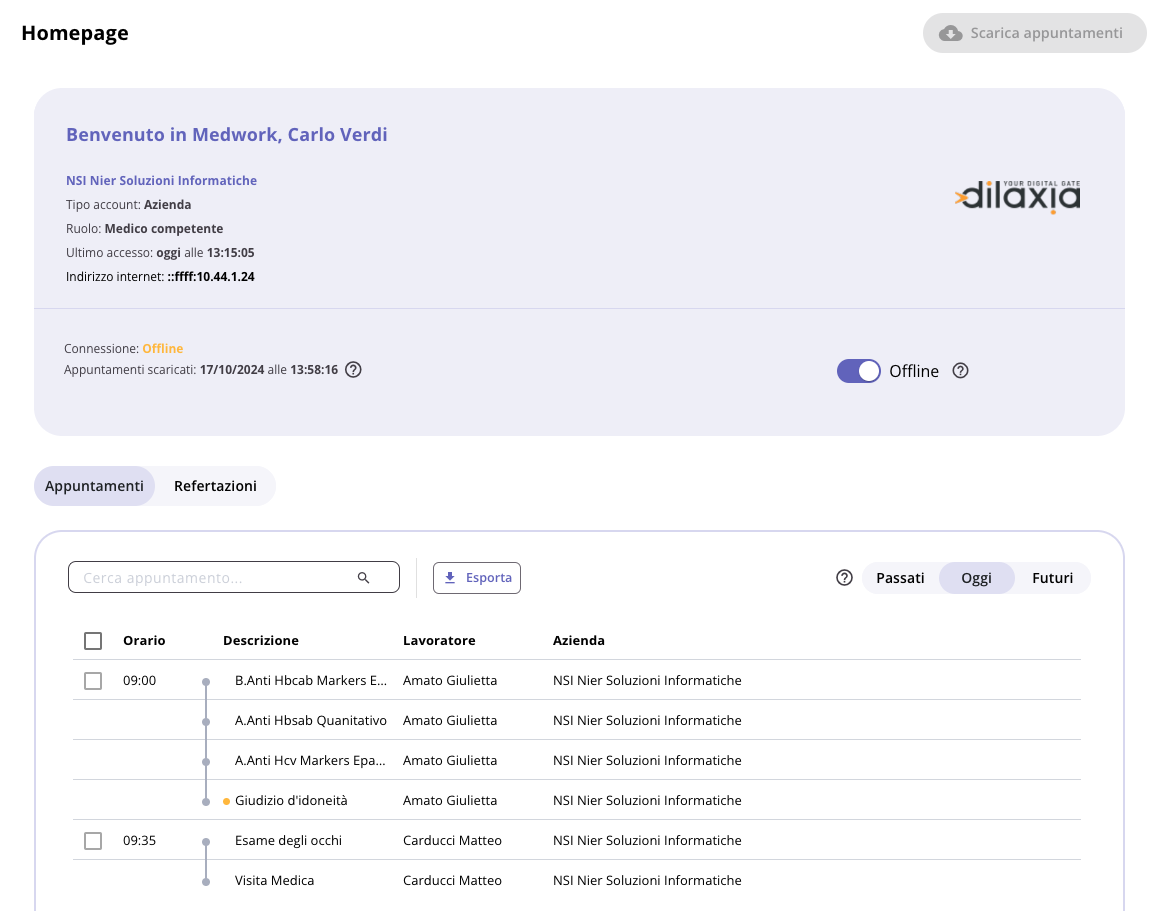Switch the filter to Passati appointments
The height and width of the screenshot is (911, 1161).
(900, 577)
